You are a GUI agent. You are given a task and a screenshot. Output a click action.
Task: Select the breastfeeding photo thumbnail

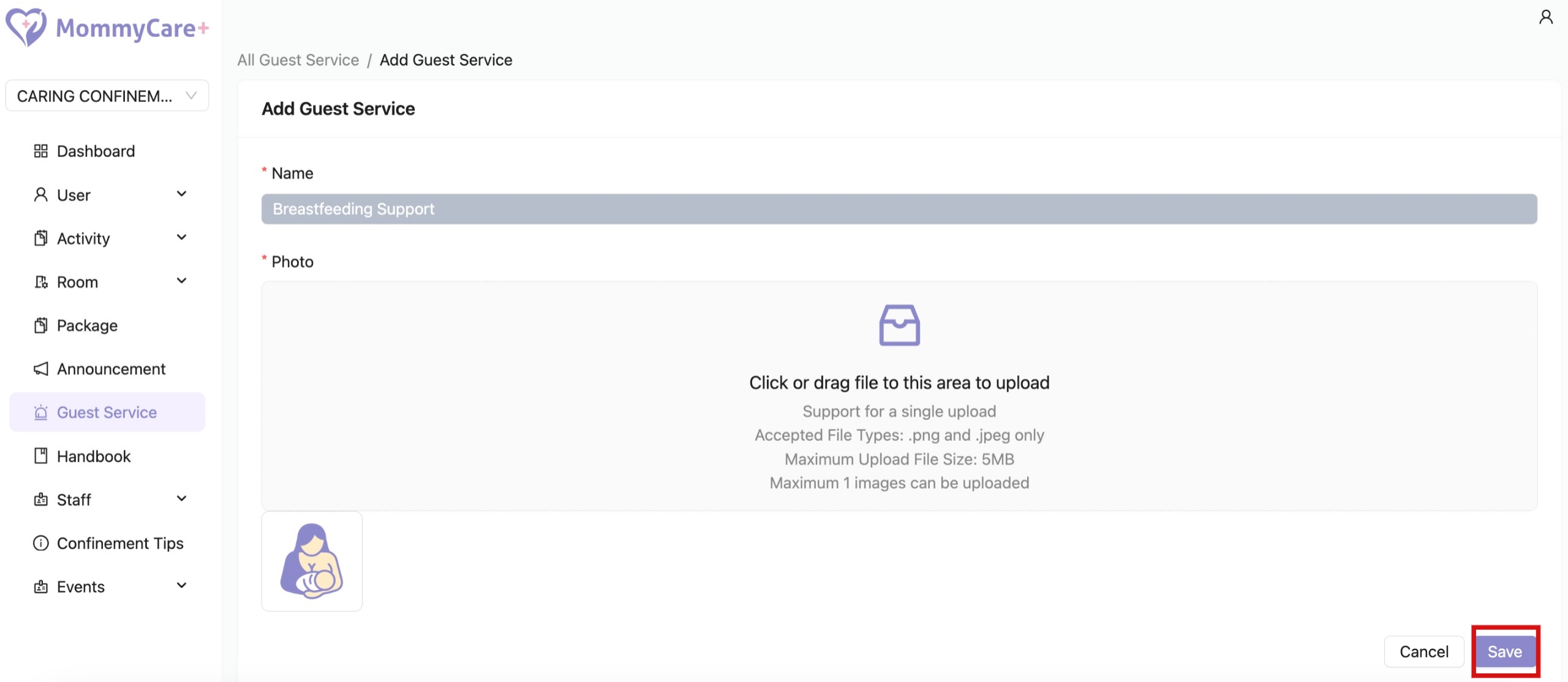[312, 561]
